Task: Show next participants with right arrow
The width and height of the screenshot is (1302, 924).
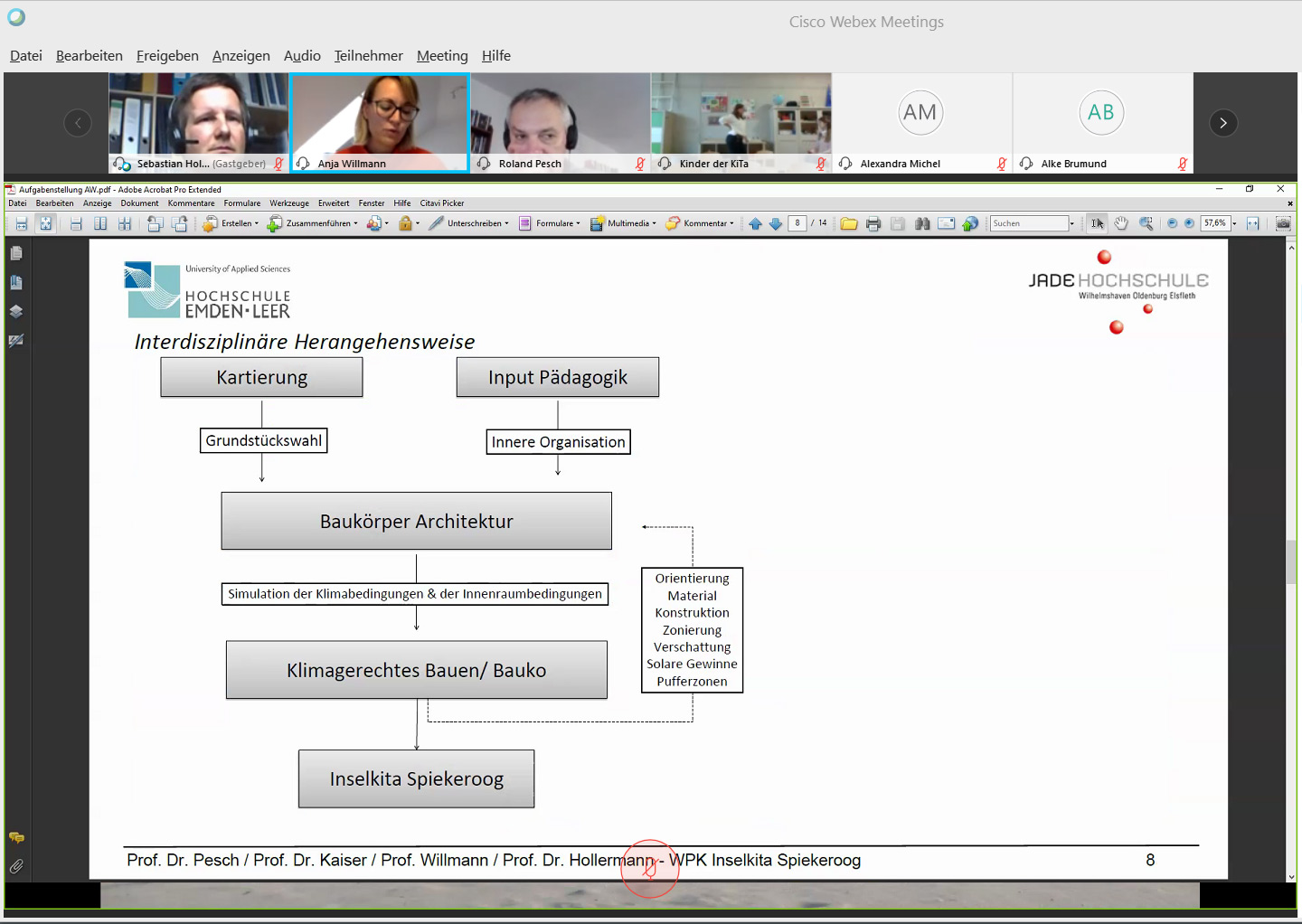Action: click(1222, 123)
